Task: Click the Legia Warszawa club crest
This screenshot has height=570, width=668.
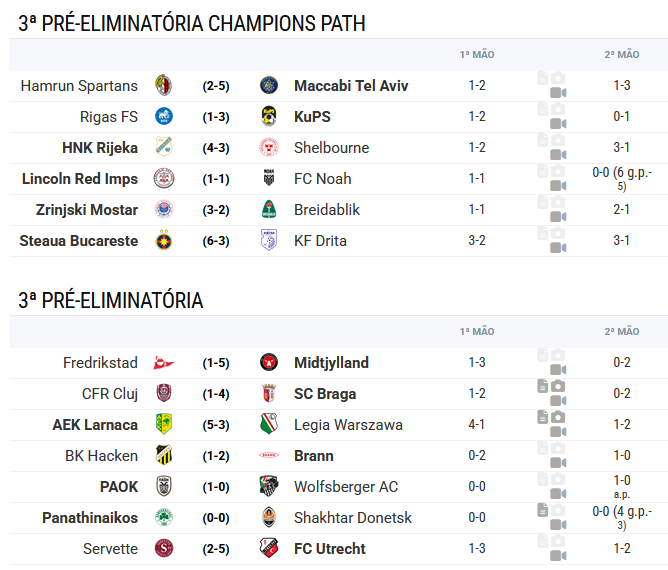Action: [x=269, y=424]
